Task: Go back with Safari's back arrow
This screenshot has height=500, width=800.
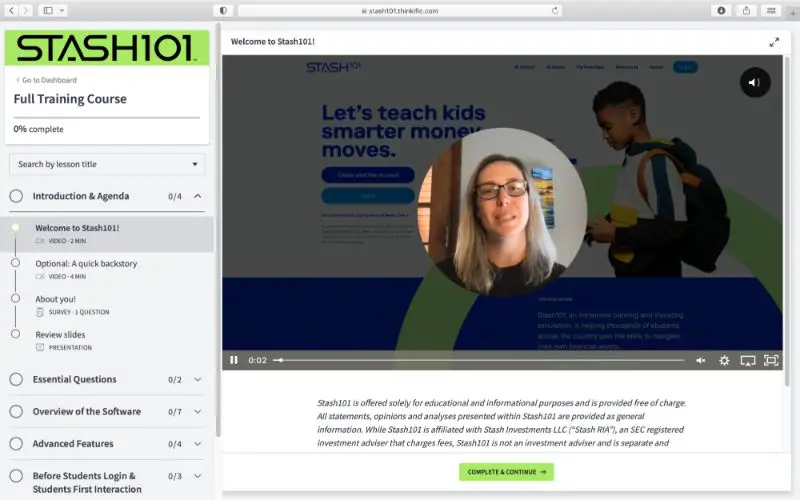Action: [11, 10]
